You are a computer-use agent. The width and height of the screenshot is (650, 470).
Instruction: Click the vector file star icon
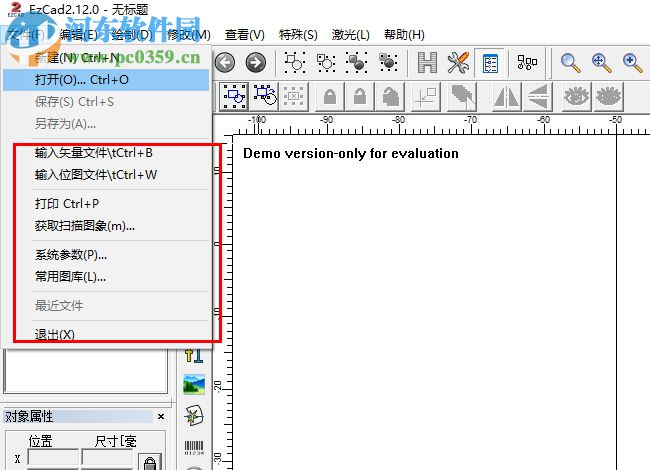click(x=194, y=416)
